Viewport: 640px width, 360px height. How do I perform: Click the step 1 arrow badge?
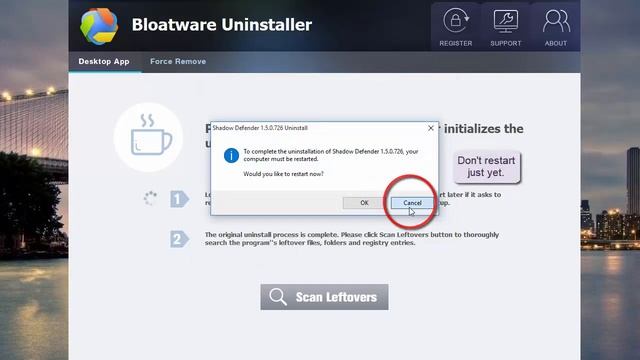pos(179,199)
